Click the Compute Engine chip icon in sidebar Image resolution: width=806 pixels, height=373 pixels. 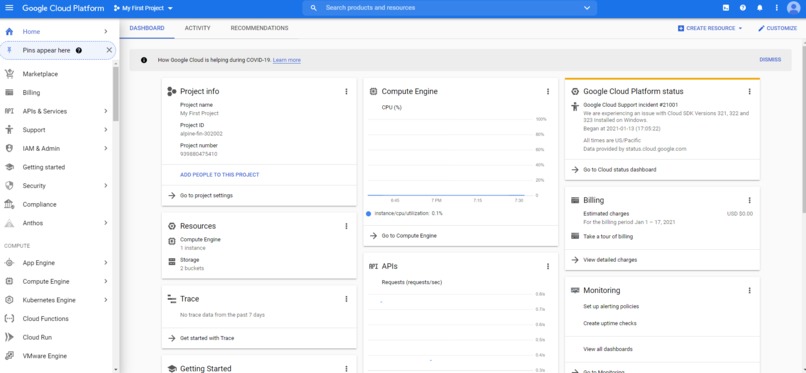point(9,282)
